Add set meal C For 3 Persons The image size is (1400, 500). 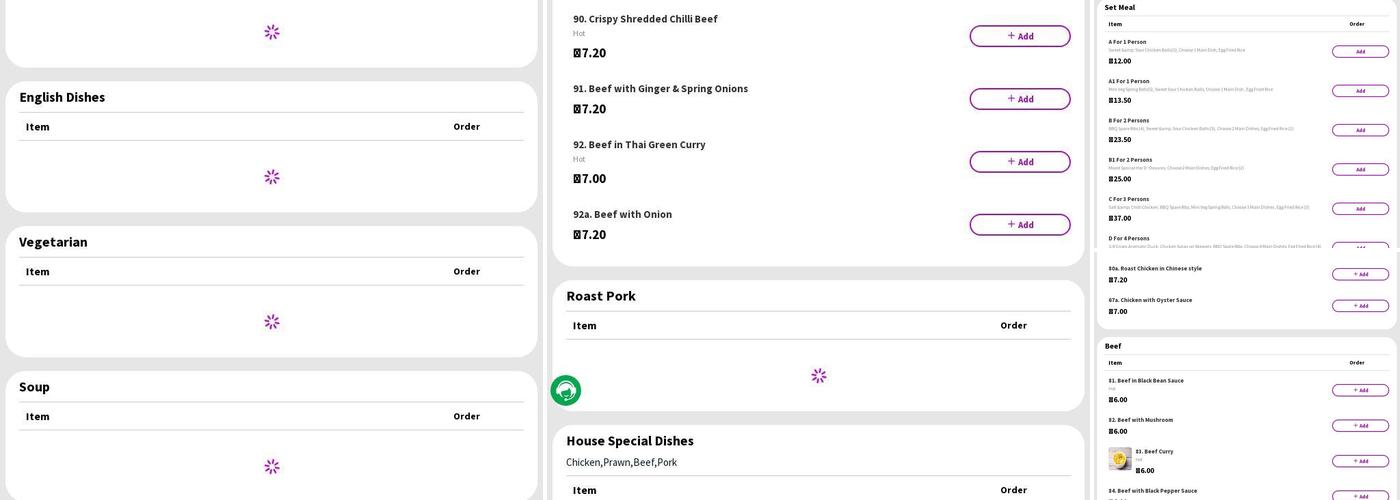pyautogui.click(x=1360, y=209)
